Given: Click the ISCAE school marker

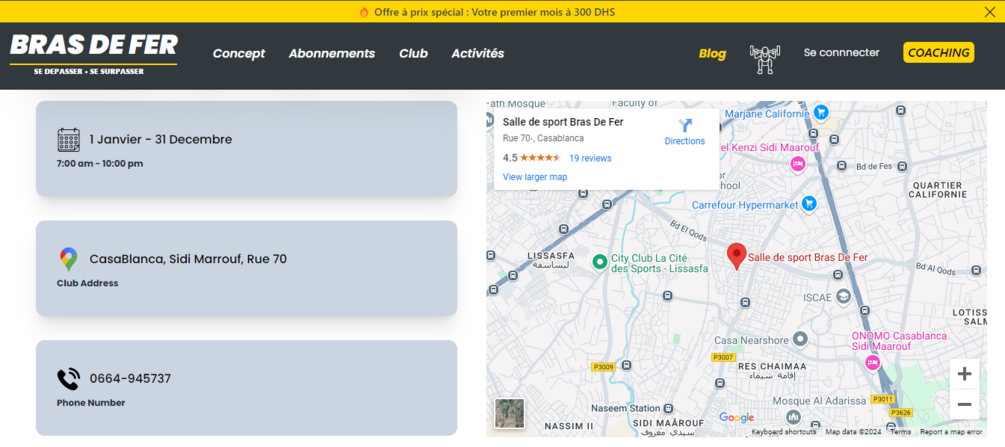Looking at the screenshot, I should 843,296.
